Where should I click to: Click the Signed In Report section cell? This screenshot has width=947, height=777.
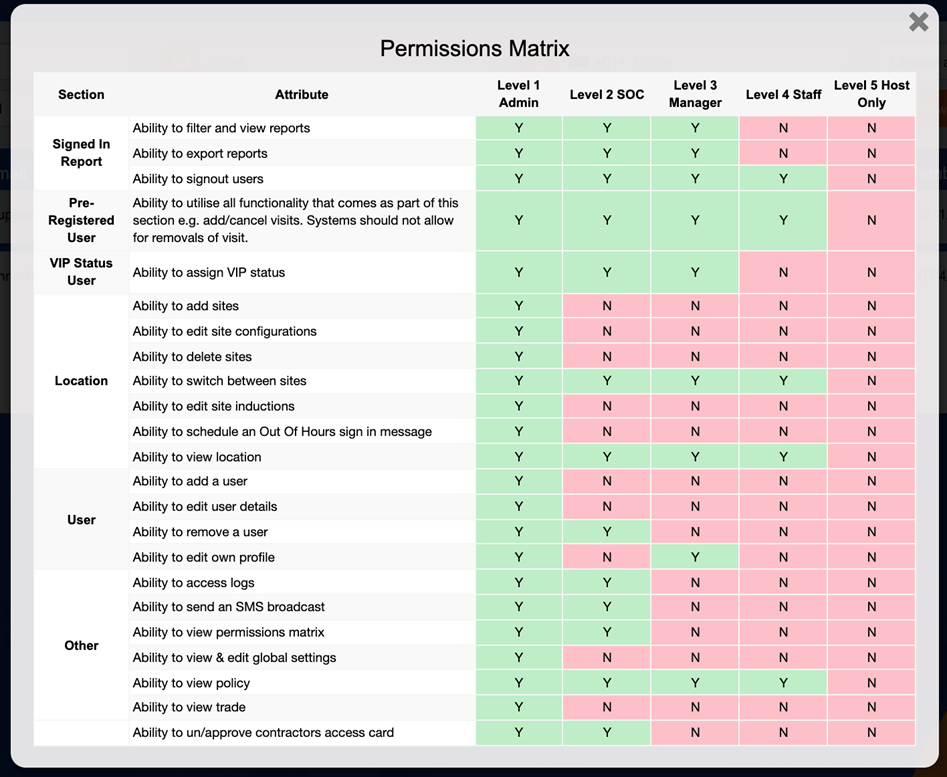tap(82, 153)
